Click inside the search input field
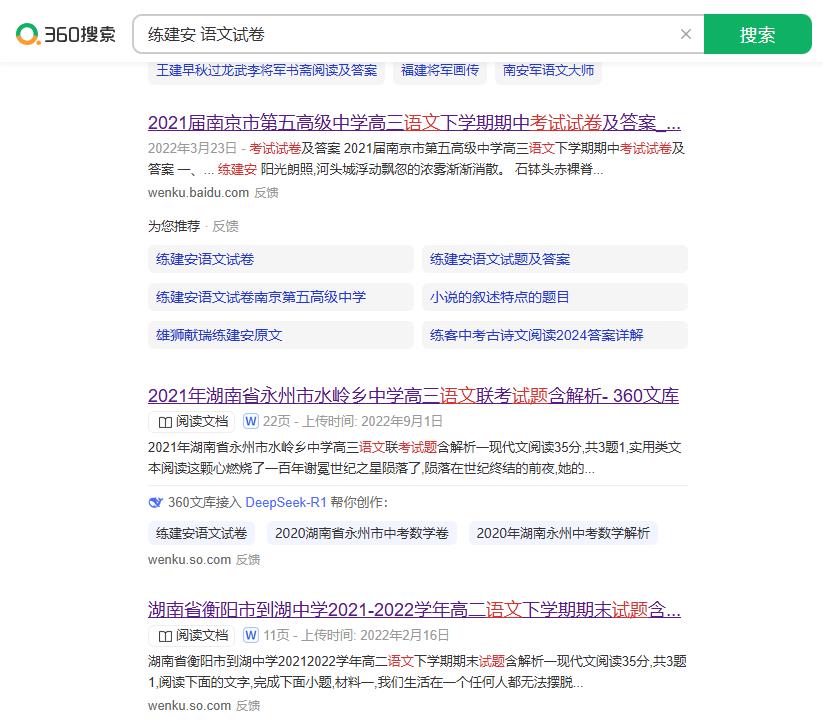 coord(400,34)
